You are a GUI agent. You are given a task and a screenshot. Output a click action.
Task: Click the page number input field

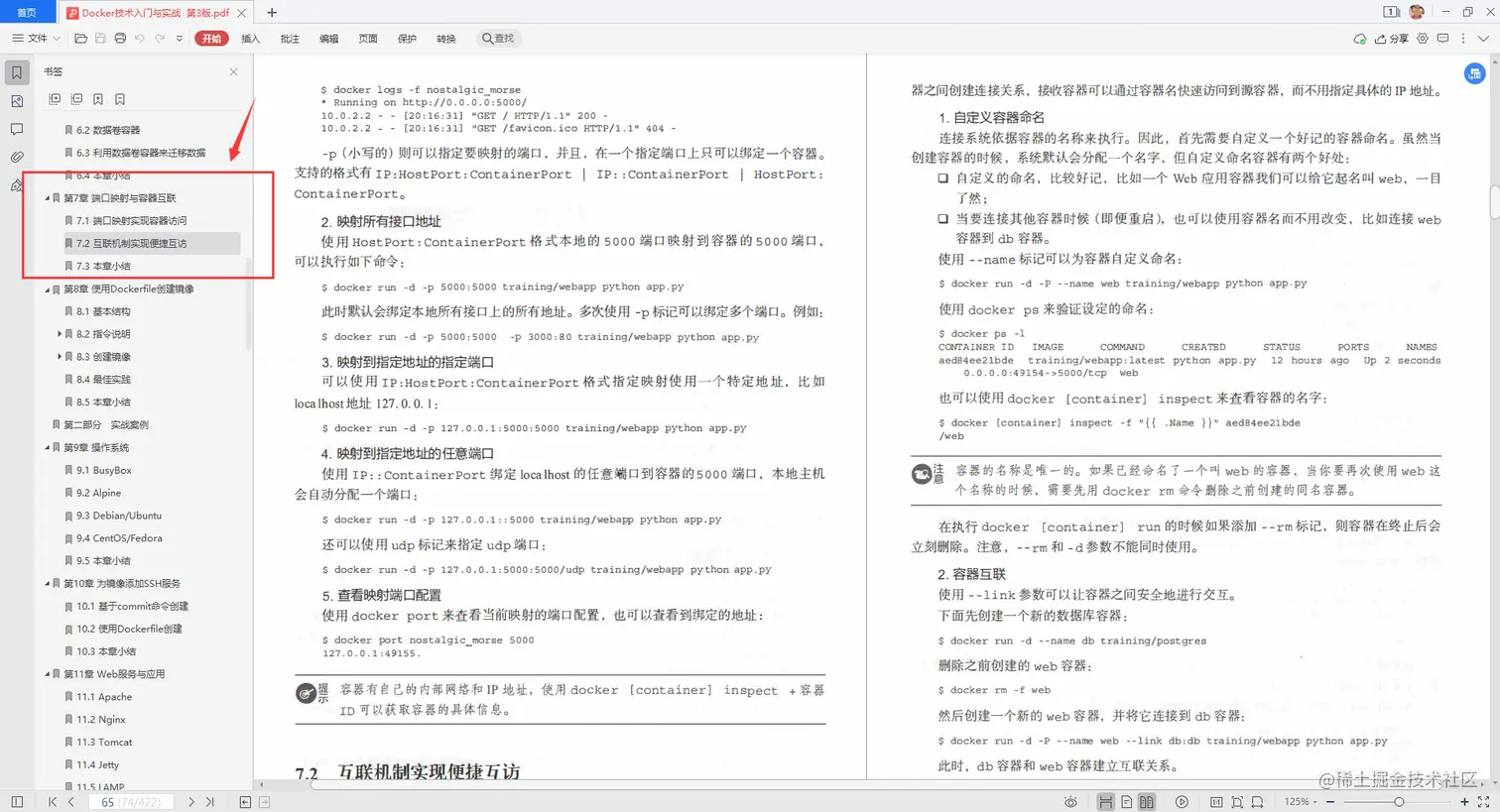coord(130,801)
